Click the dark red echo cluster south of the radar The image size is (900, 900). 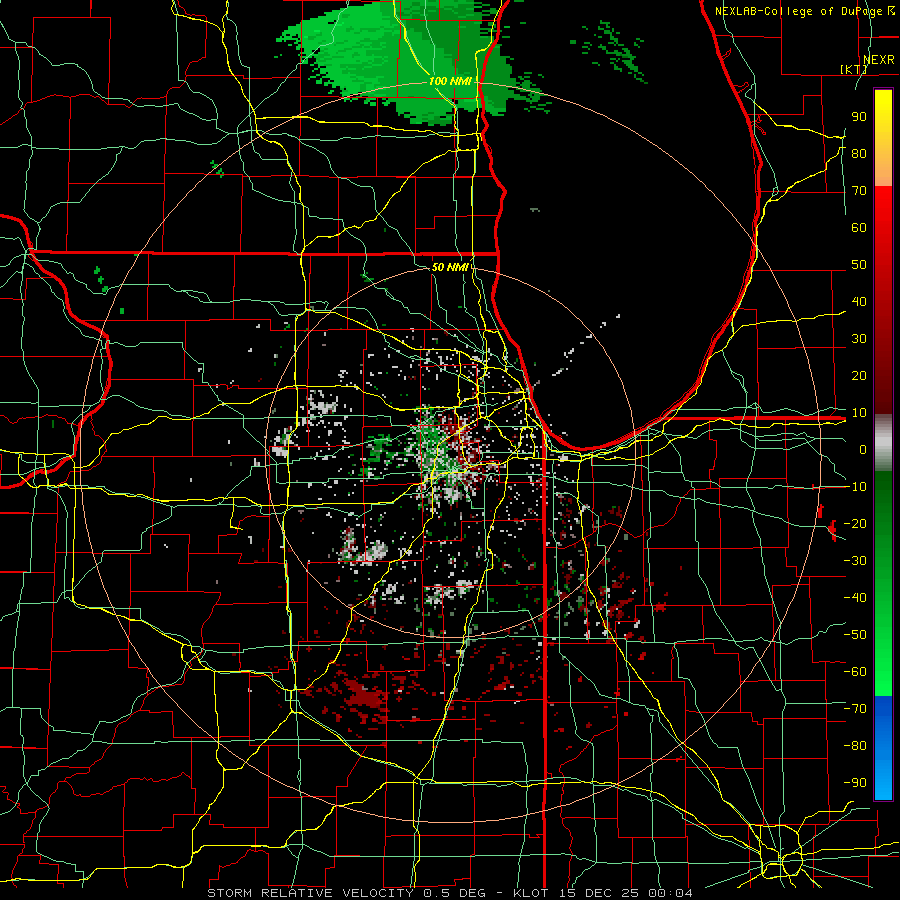click(364, 696)
